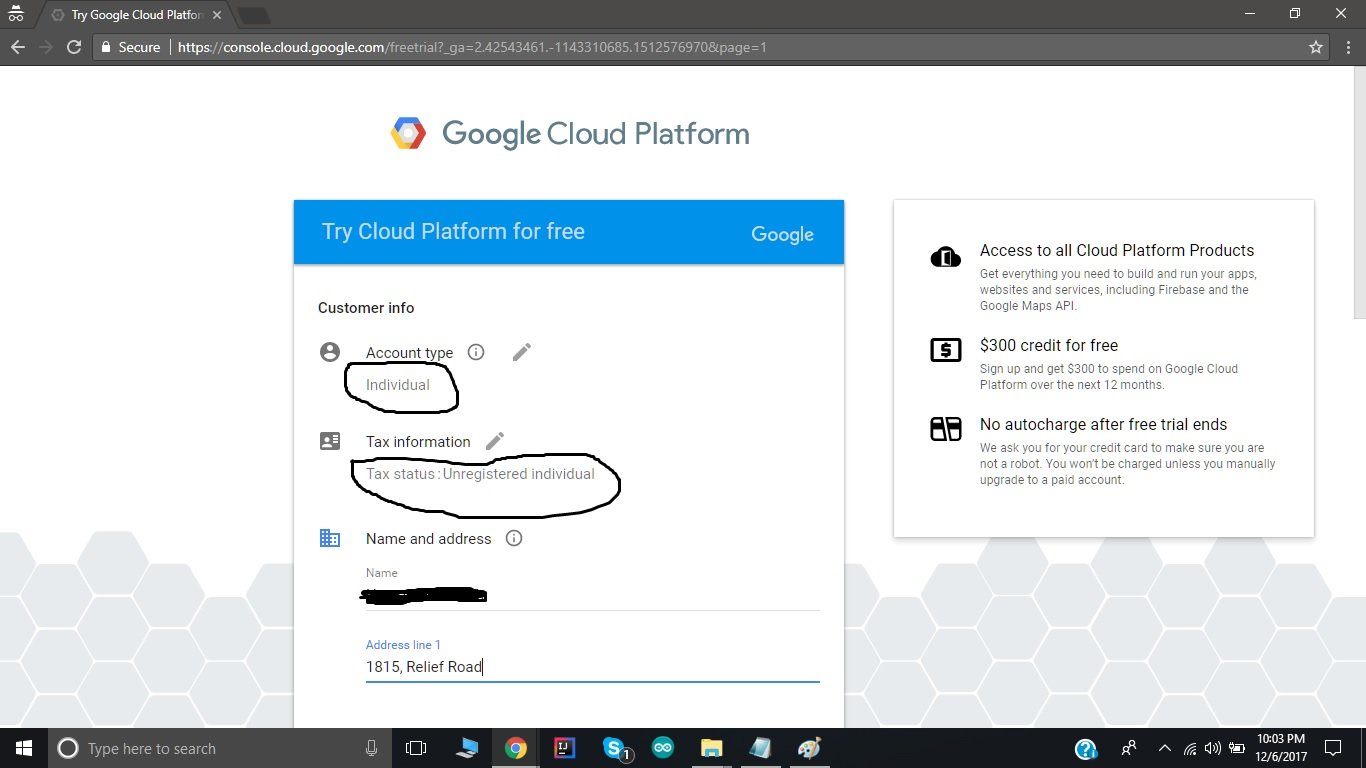
Task: Edit the Account type with pencil icon
Action: pos(521,352)
